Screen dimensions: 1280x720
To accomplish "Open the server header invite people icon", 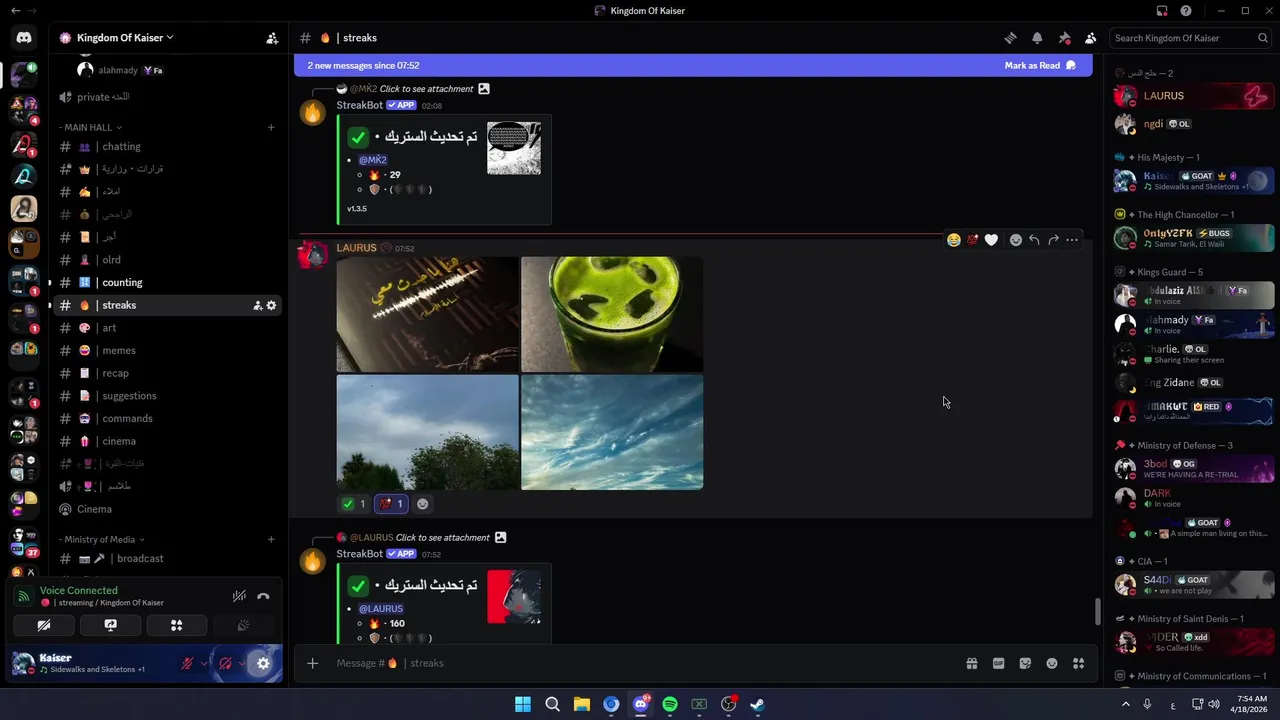I will pyautogui.click(x=272, y=38).
